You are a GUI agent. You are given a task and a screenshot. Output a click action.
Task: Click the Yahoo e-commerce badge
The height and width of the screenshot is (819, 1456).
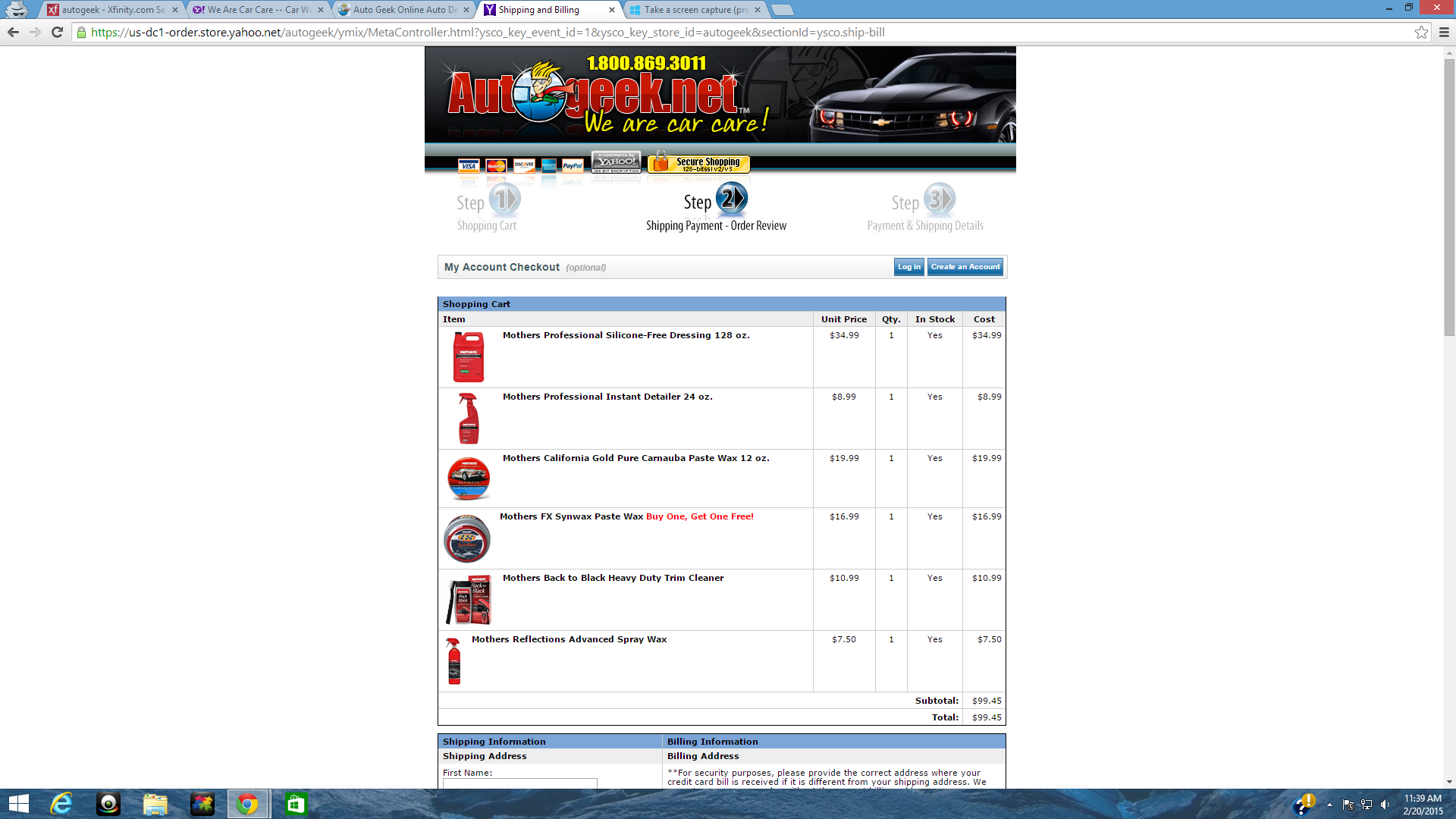pos(617,162)
